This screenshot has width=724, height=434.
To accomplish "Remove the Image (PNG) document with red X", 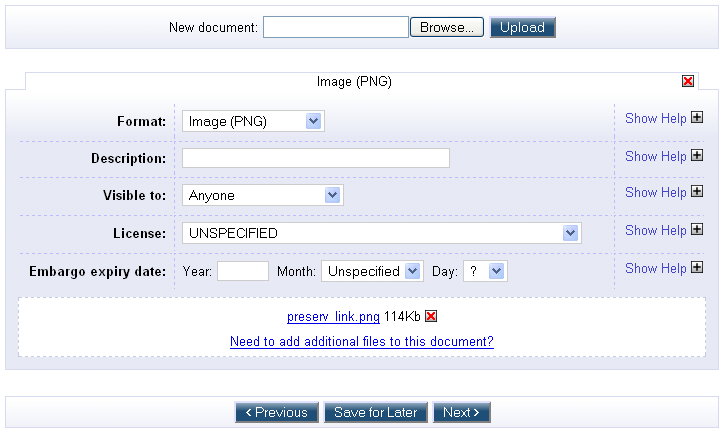I will click(x=688, y=82).
